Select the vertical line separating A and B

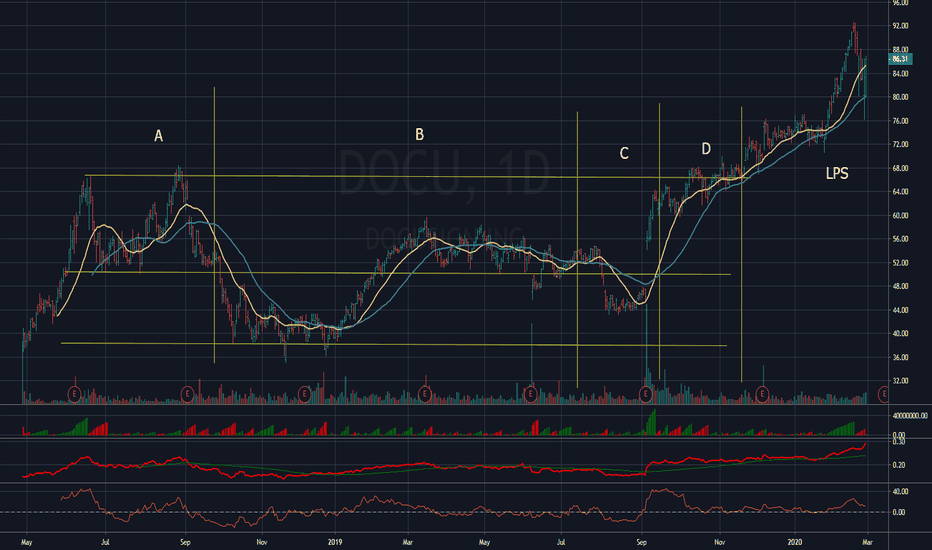click(215, 225)
